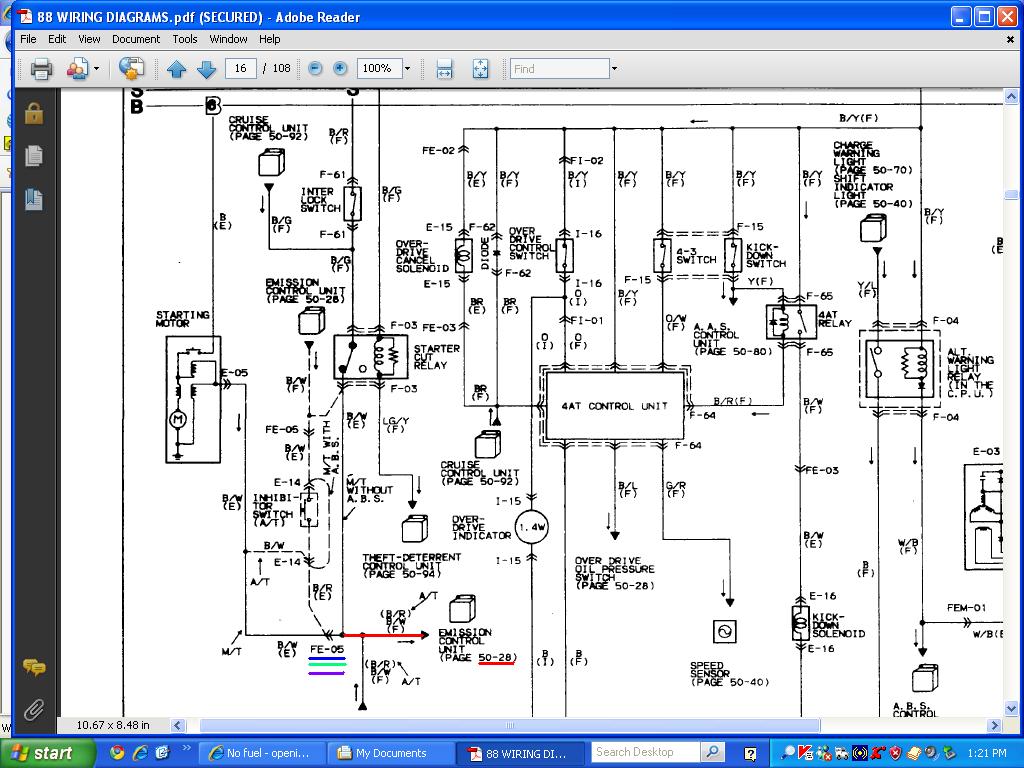Open the Bookmarks panel in the sidebar
Image resolution: width=1024 pixels, height=768 pixels.
pyautogui.click(x=34, y=199)
